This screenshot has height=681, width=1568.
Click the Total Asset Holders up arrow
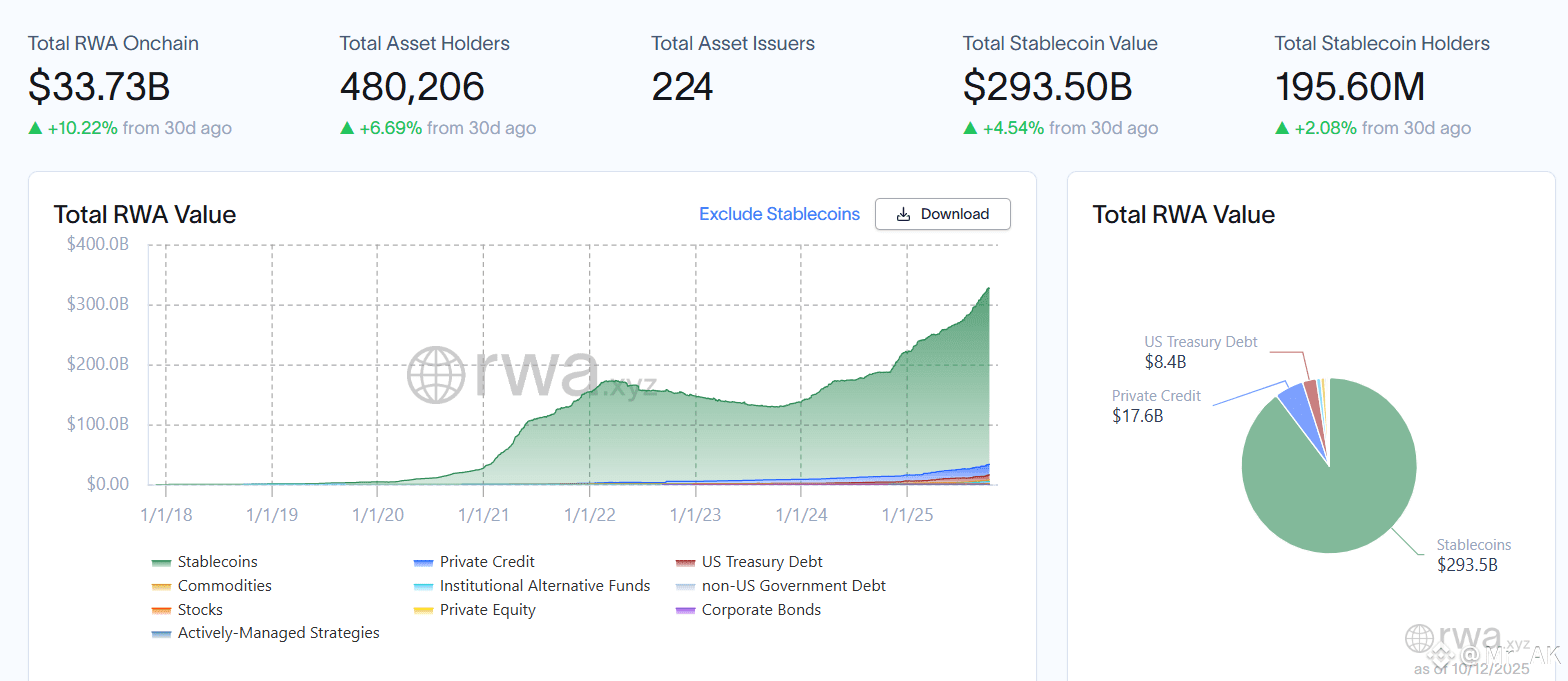pos(347,128)
